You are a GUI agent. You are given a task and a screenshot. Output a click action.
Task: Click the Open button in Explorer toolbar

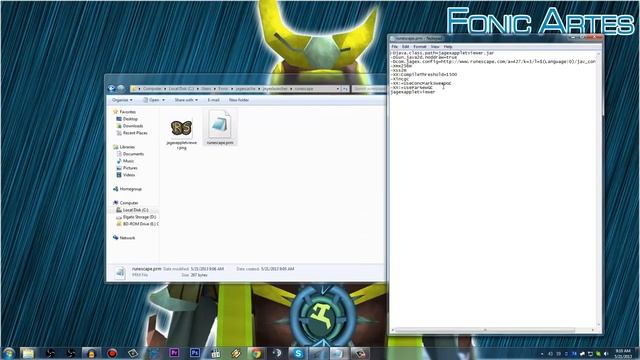tap(151, 100)
